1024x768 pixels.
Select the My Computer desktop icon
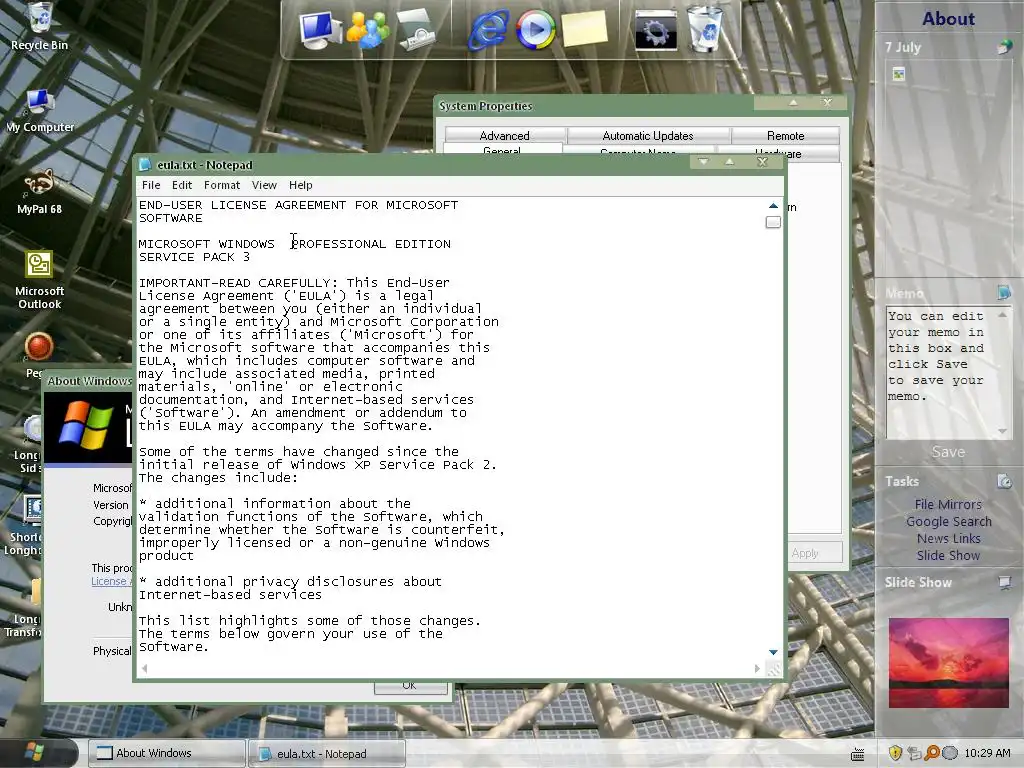click(x=39, y=110)
